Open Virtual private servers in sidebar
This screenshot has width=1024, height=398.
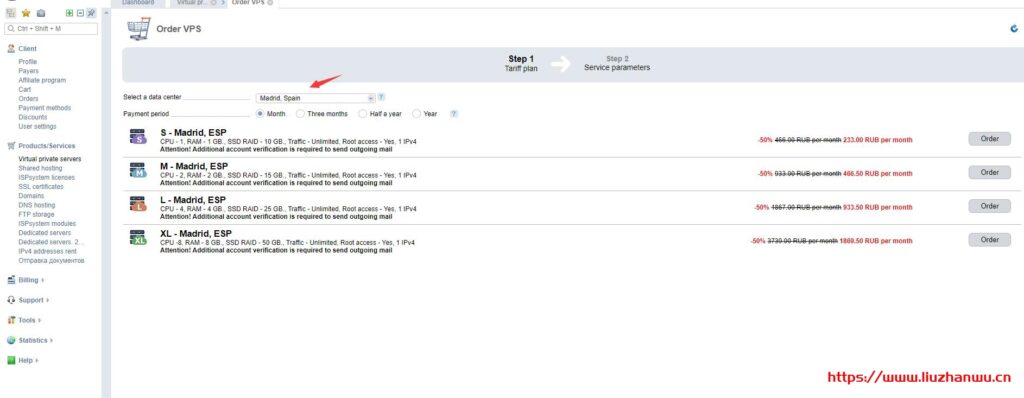click(50, 159)
